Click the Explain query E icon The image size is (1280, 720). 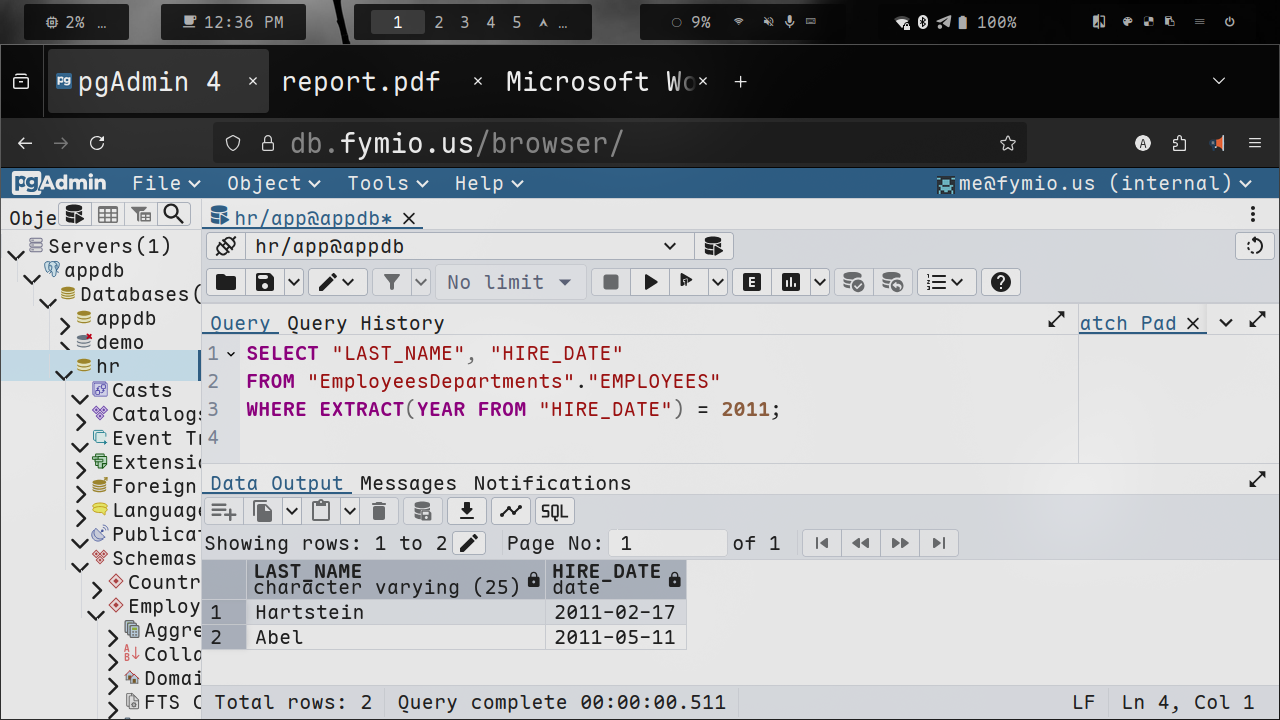point(752,283)
